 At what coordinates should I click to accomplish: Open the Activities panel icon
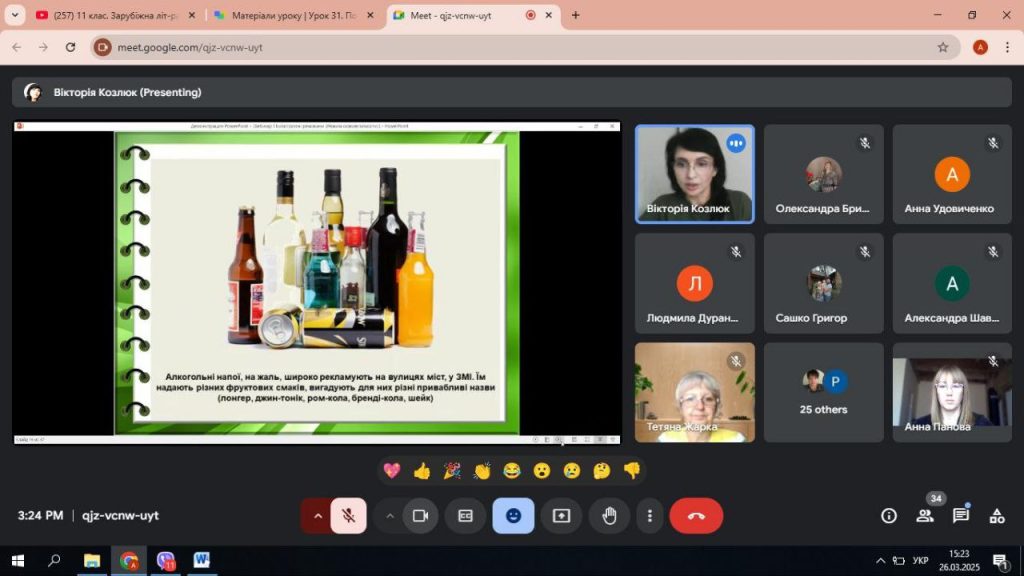[x=996, y=516]
